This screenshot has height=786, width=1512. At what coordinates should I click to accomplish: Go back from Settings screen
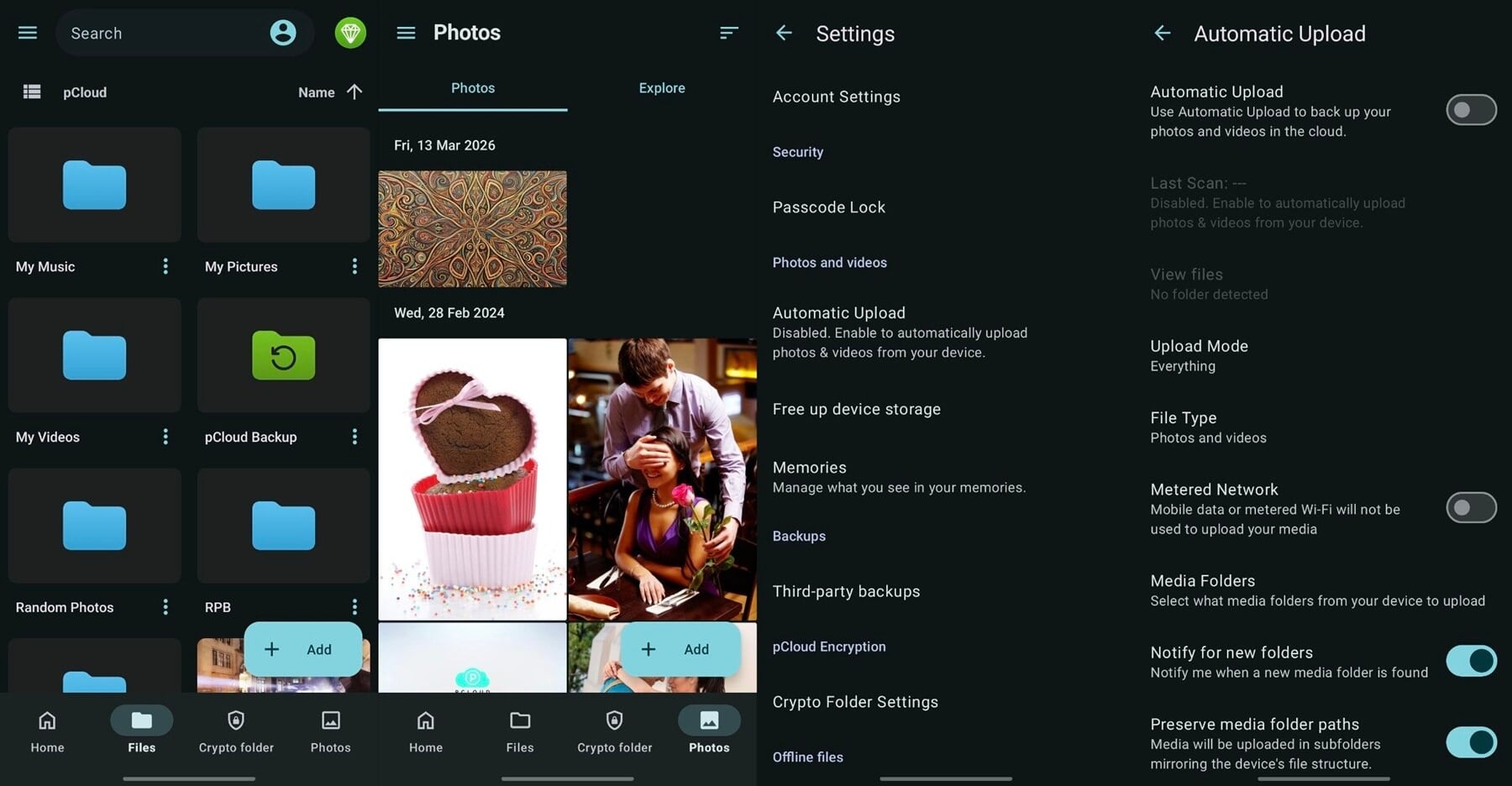[784, 33]
